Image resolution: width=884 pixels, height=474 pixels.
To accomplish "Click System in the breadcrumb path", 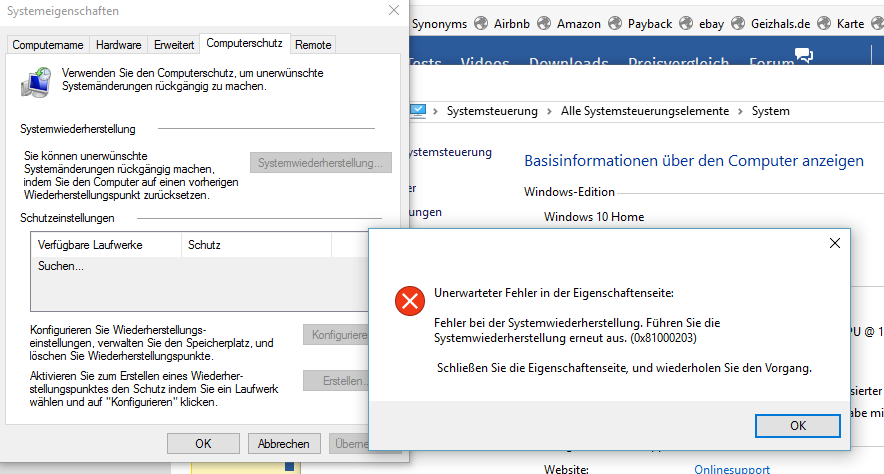I will click(770, 111).
